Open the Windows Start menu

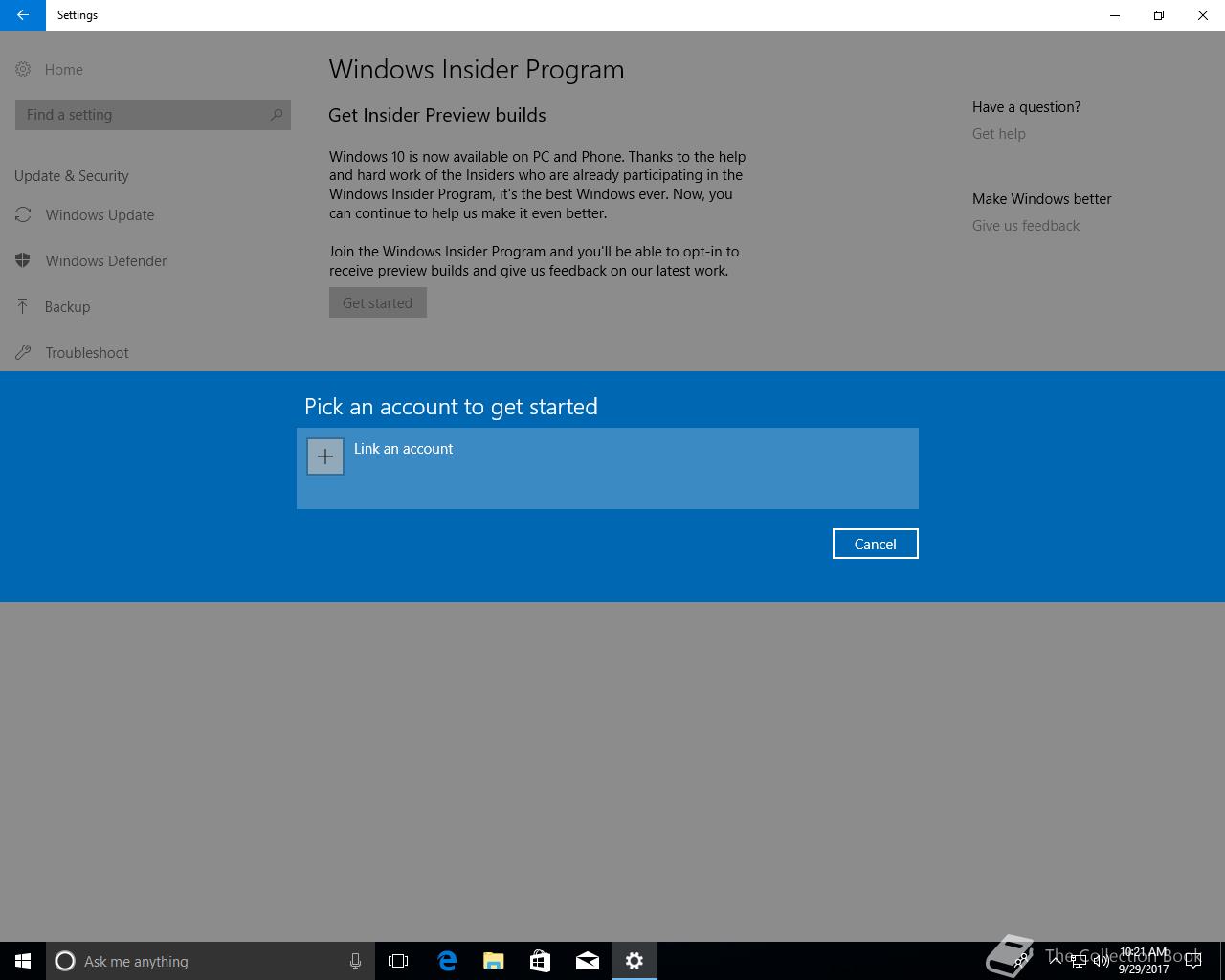pos(23,961)
